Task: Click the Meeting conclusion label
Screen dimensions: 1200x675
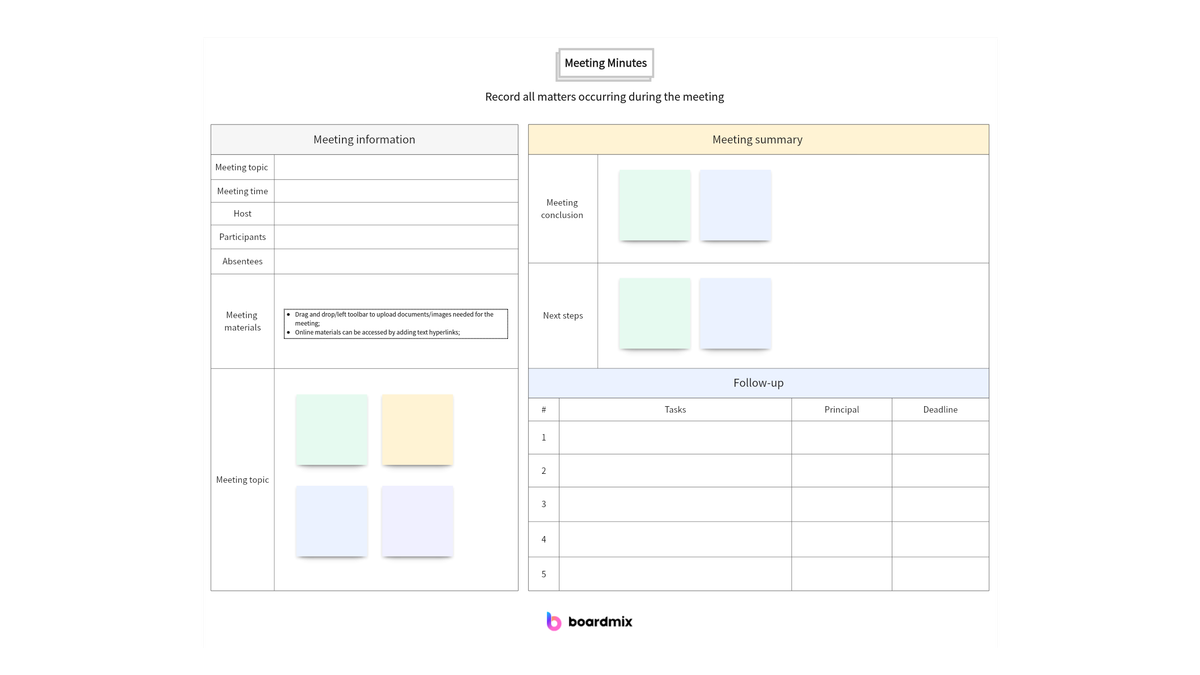Action: (562, 208)
